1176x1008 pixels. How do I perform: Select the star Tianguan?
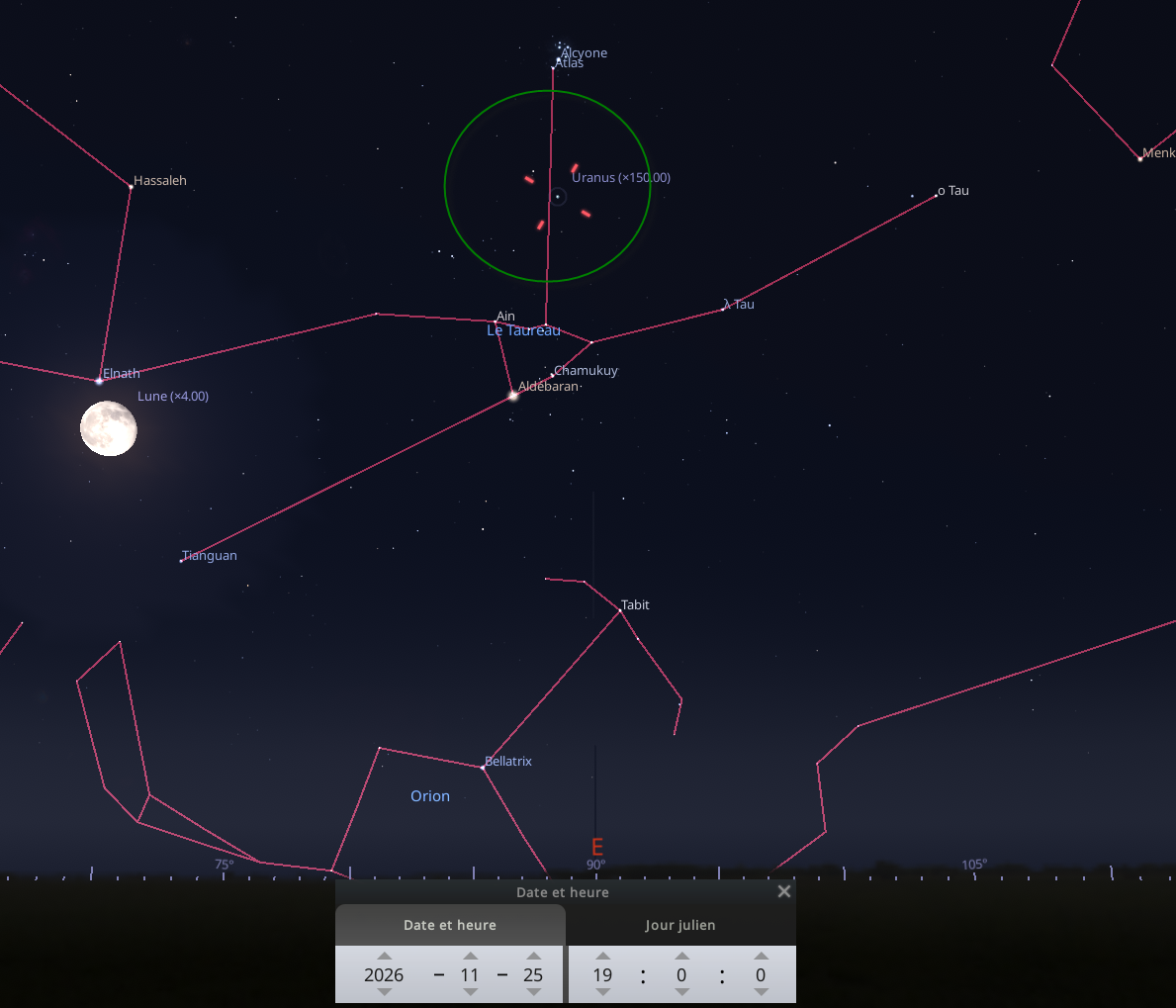pyautogui.click(x=182, y=560)
